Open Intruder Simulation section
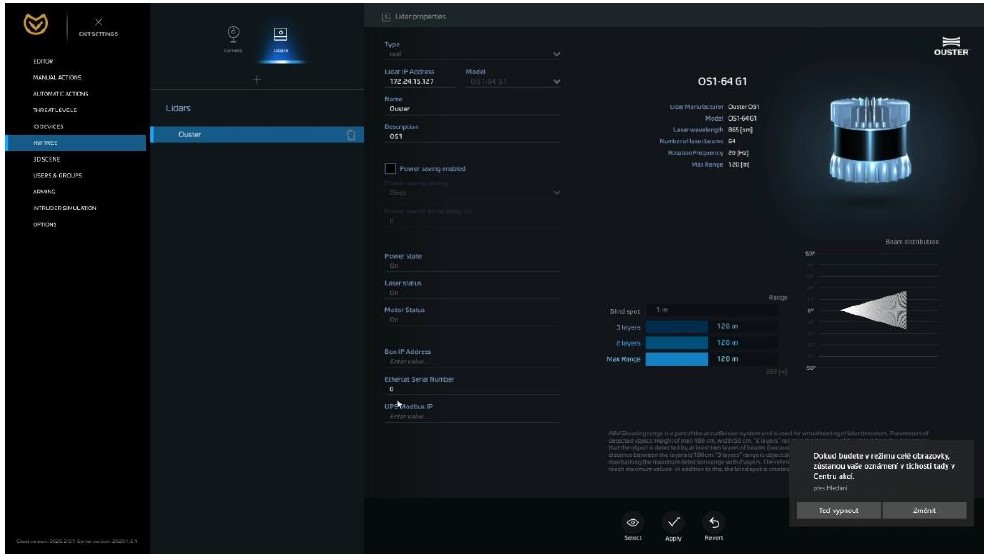The width and height of the screenshot is (987, 557). 65,208
